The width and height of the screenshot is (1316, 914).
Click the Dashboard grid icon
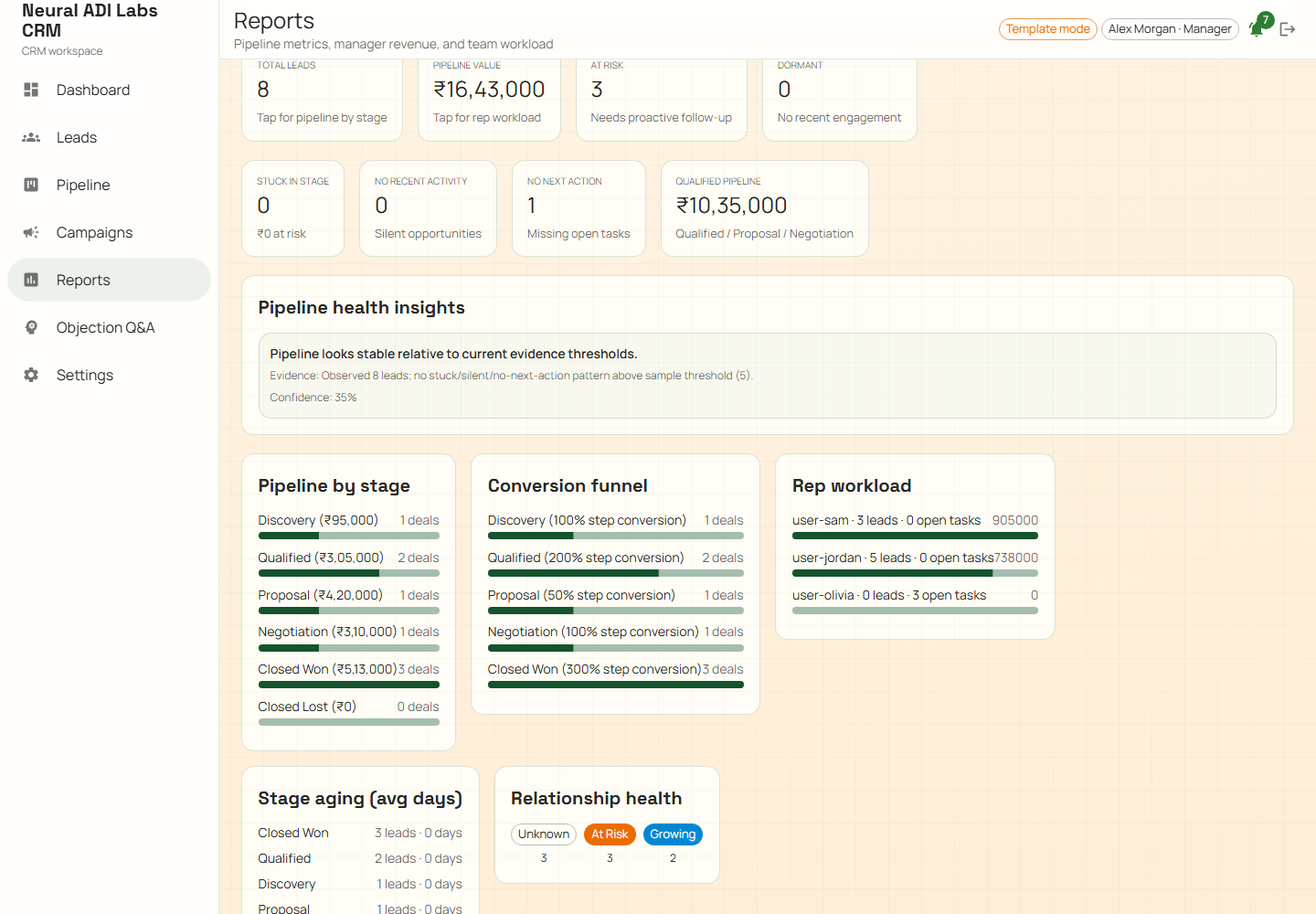[x=31, y=90]
